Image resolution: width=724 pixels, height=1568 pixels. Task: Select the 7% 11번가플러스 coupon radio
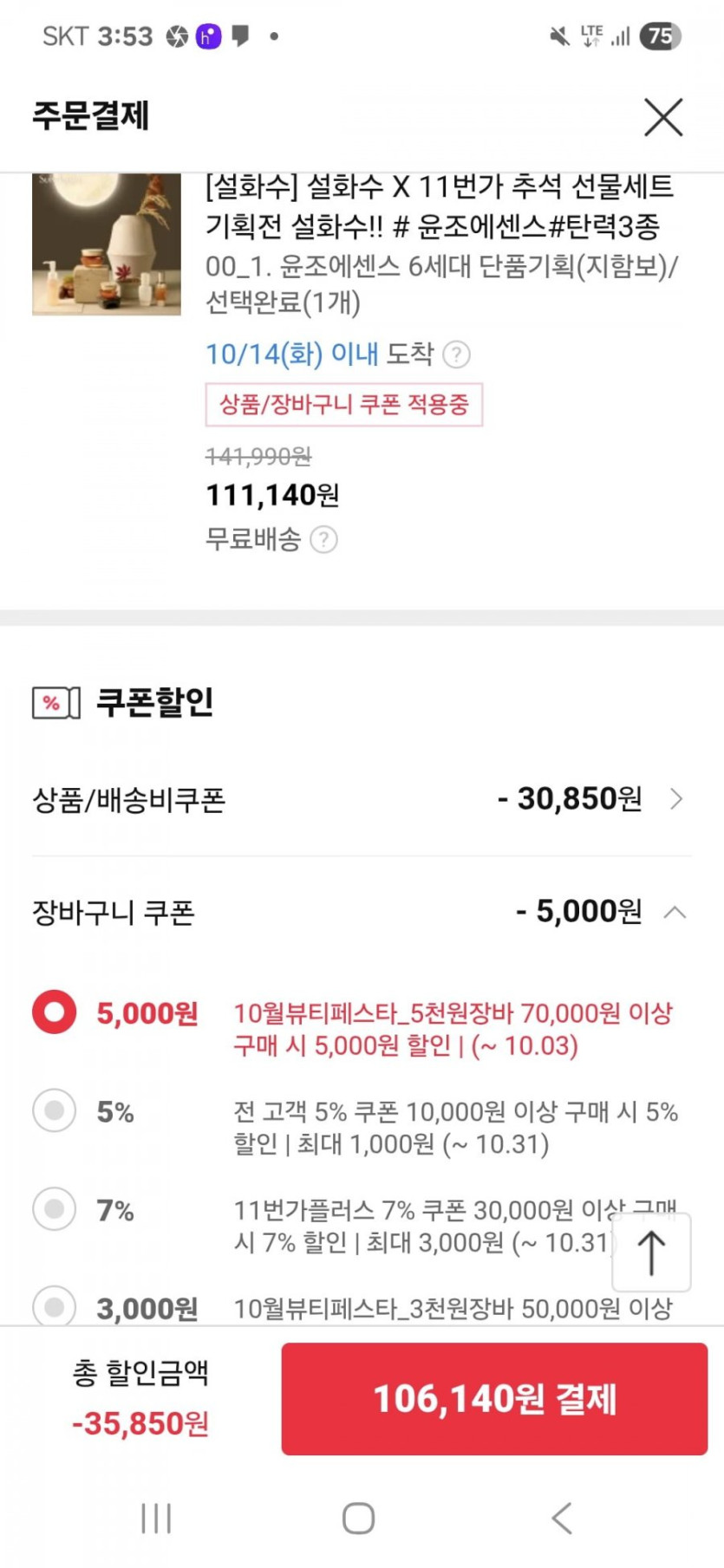coord(55,1209)
